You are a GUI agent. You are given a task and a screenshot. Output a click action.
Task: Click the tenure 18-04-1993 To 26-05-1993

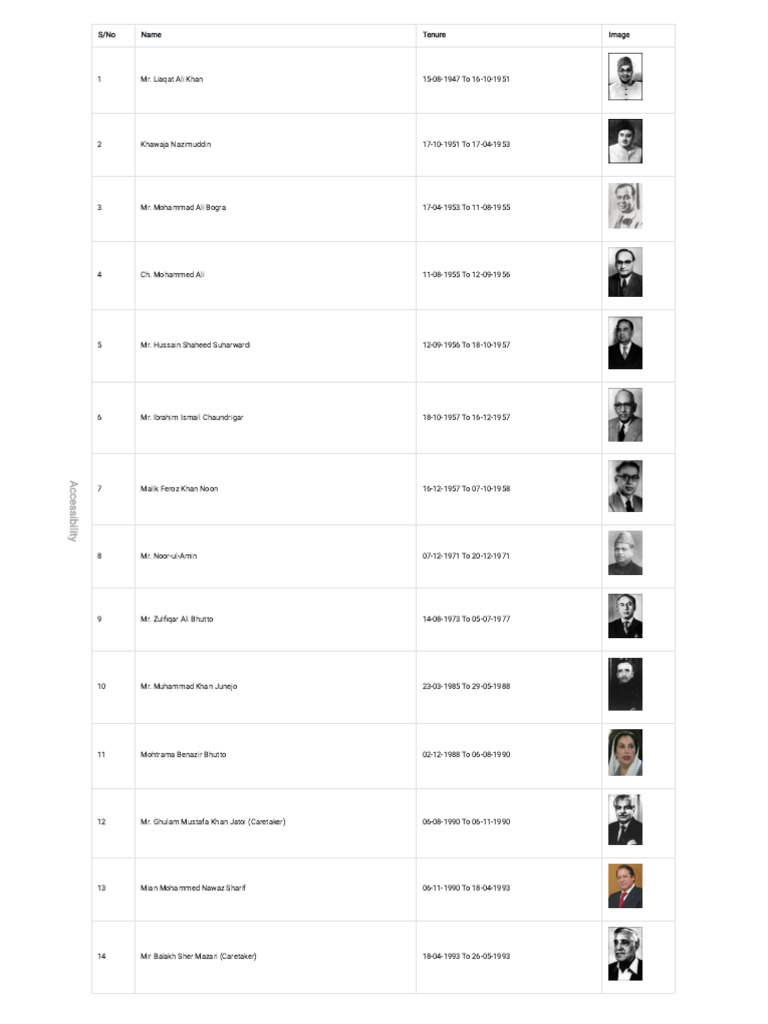(x=466, y=956)
